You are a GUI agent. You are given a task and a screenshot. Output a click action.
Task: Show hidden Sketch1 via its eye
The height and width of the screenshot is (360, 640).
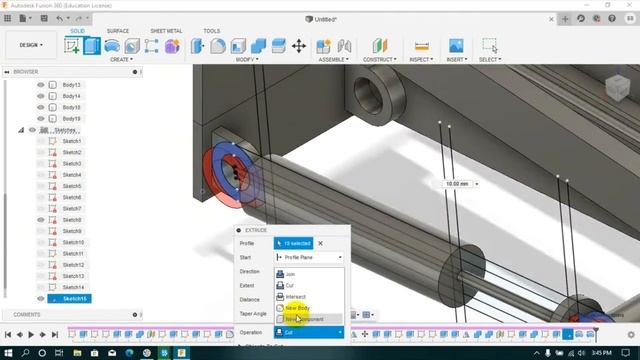click(x=41, y=141)
